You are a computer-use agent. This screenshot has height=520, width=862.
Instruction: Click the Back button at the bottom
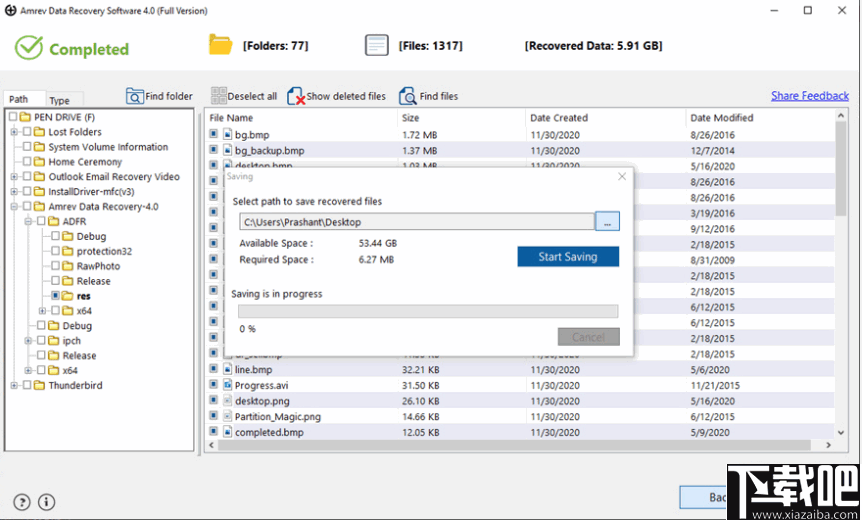[x=704, y=497]
